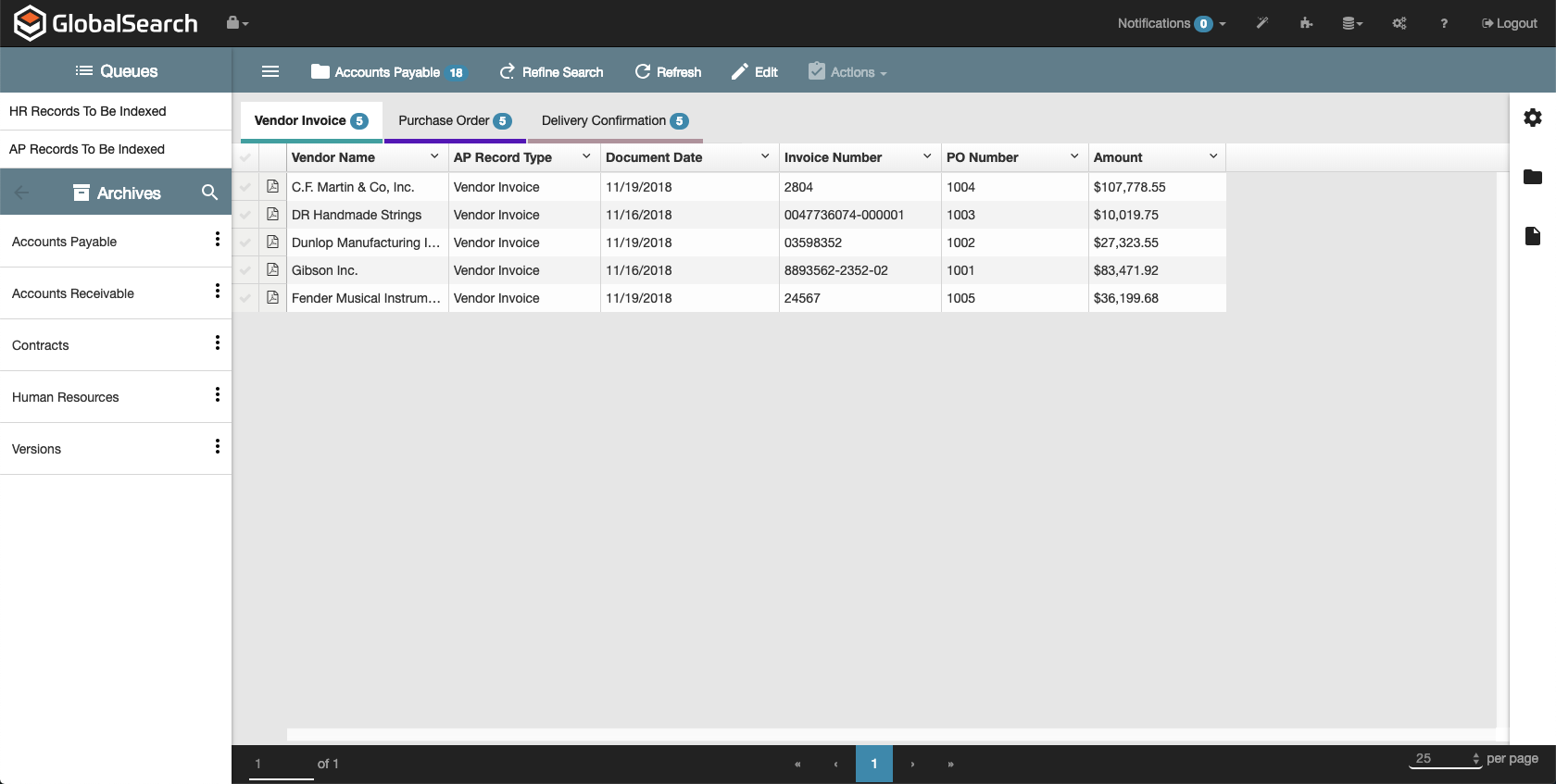Open the Notifications dropdown
Screen dimensions: 1556x784
tap(1172, 23)
